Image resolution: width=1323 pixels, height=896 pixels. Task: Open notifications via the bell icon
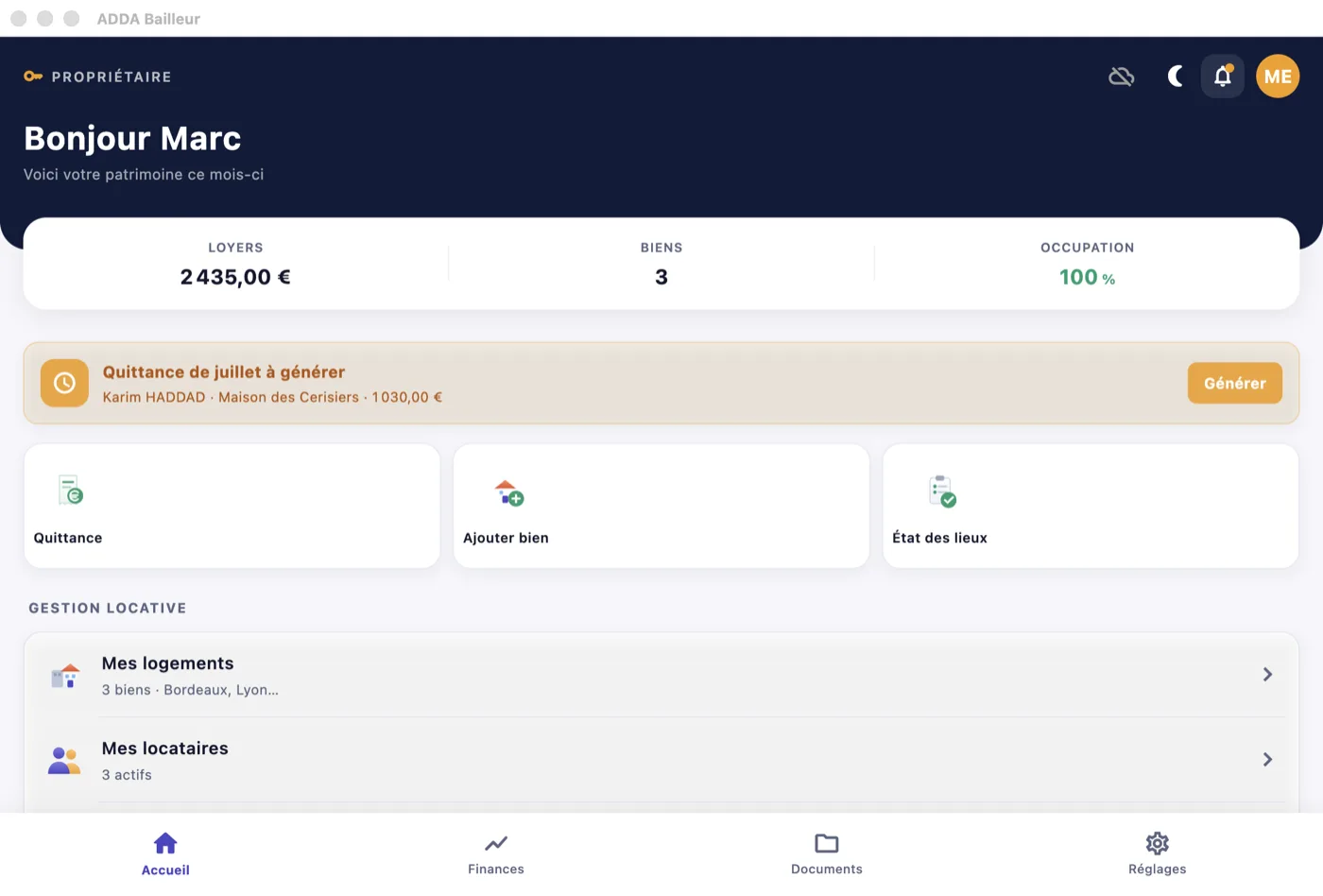tap(1222, 77)
